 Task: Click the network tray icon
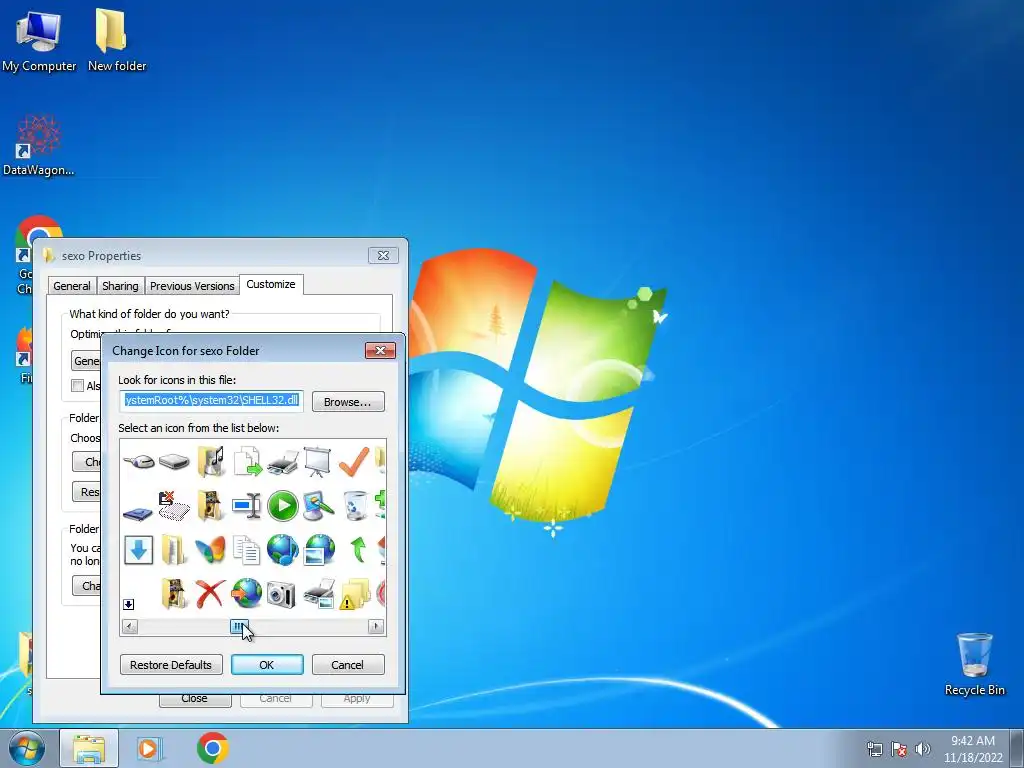pos(874,749)
